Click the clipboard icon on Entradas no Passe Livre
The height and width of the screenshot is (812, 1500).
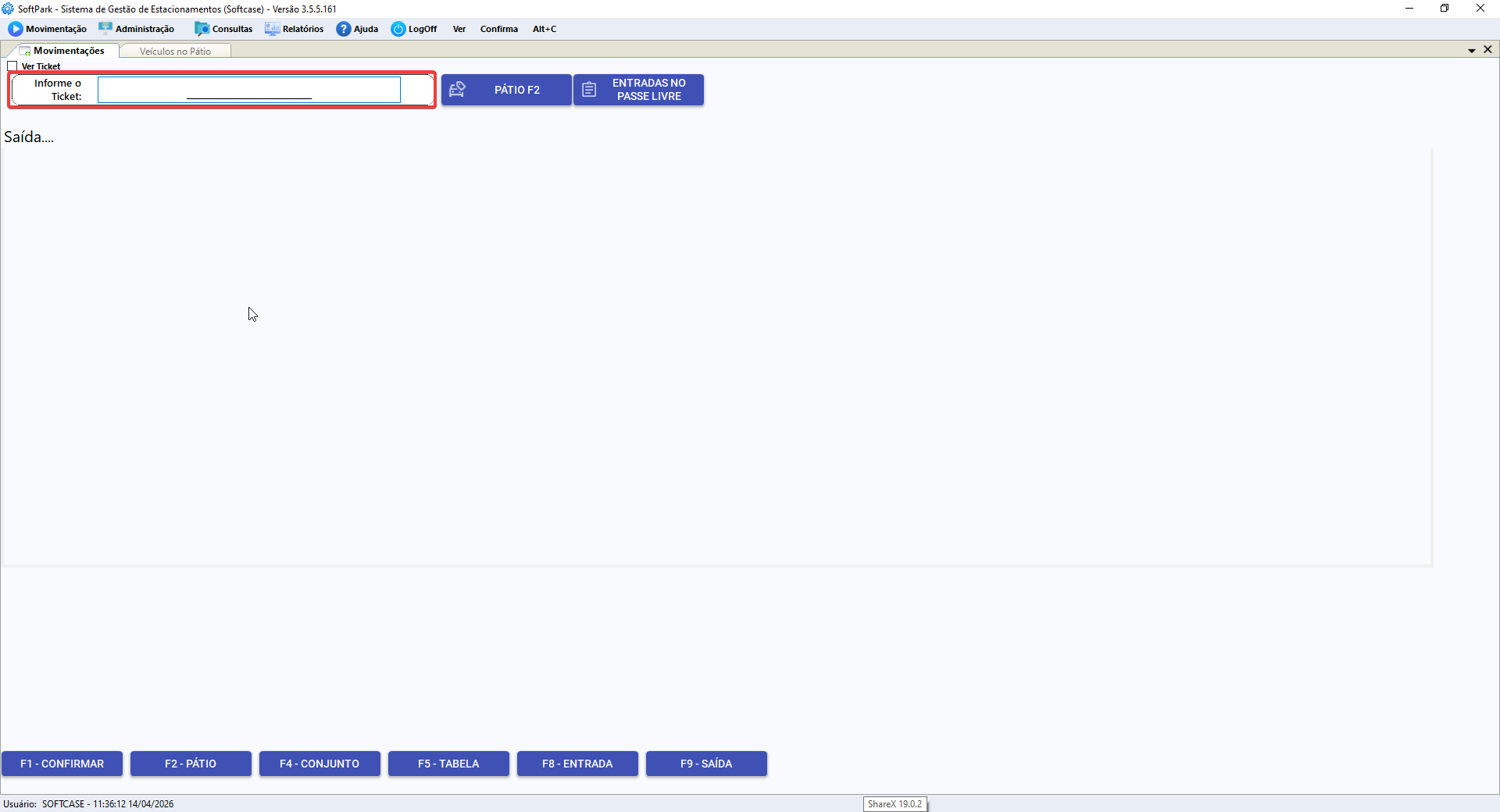click(589, 90)
